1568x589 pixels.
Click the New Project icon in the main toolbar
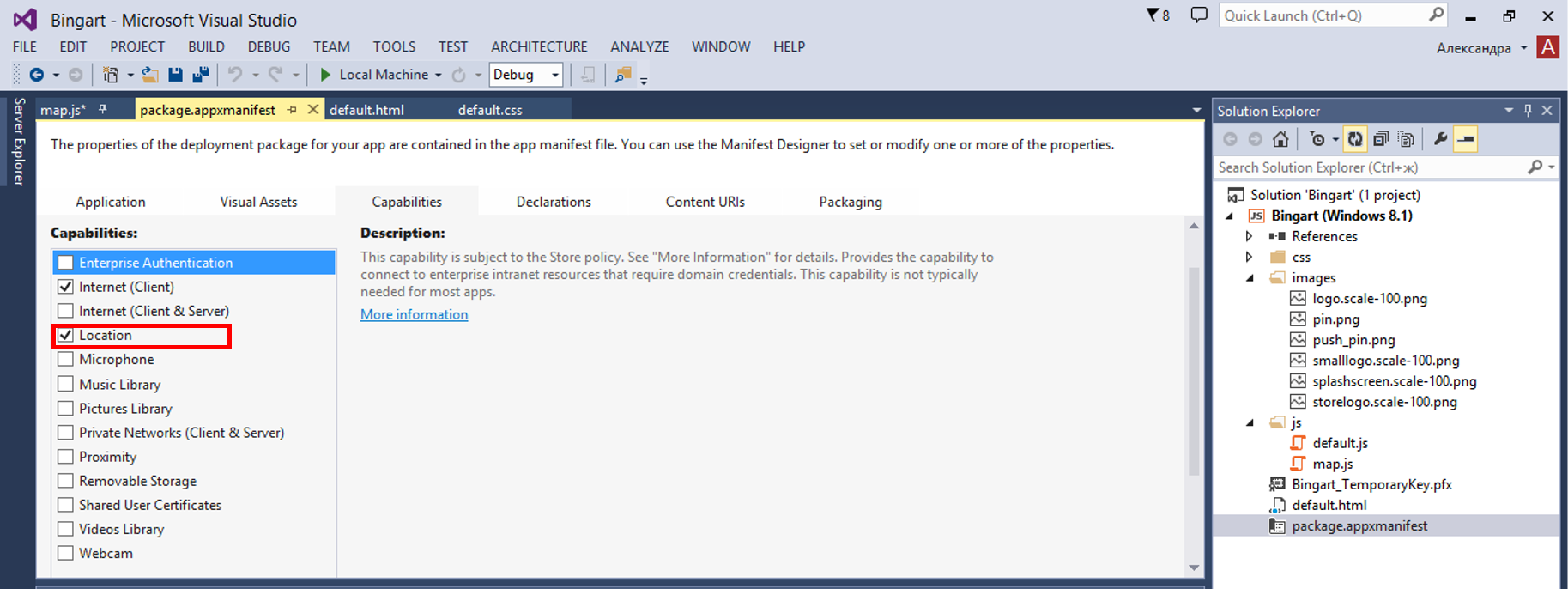110,75
